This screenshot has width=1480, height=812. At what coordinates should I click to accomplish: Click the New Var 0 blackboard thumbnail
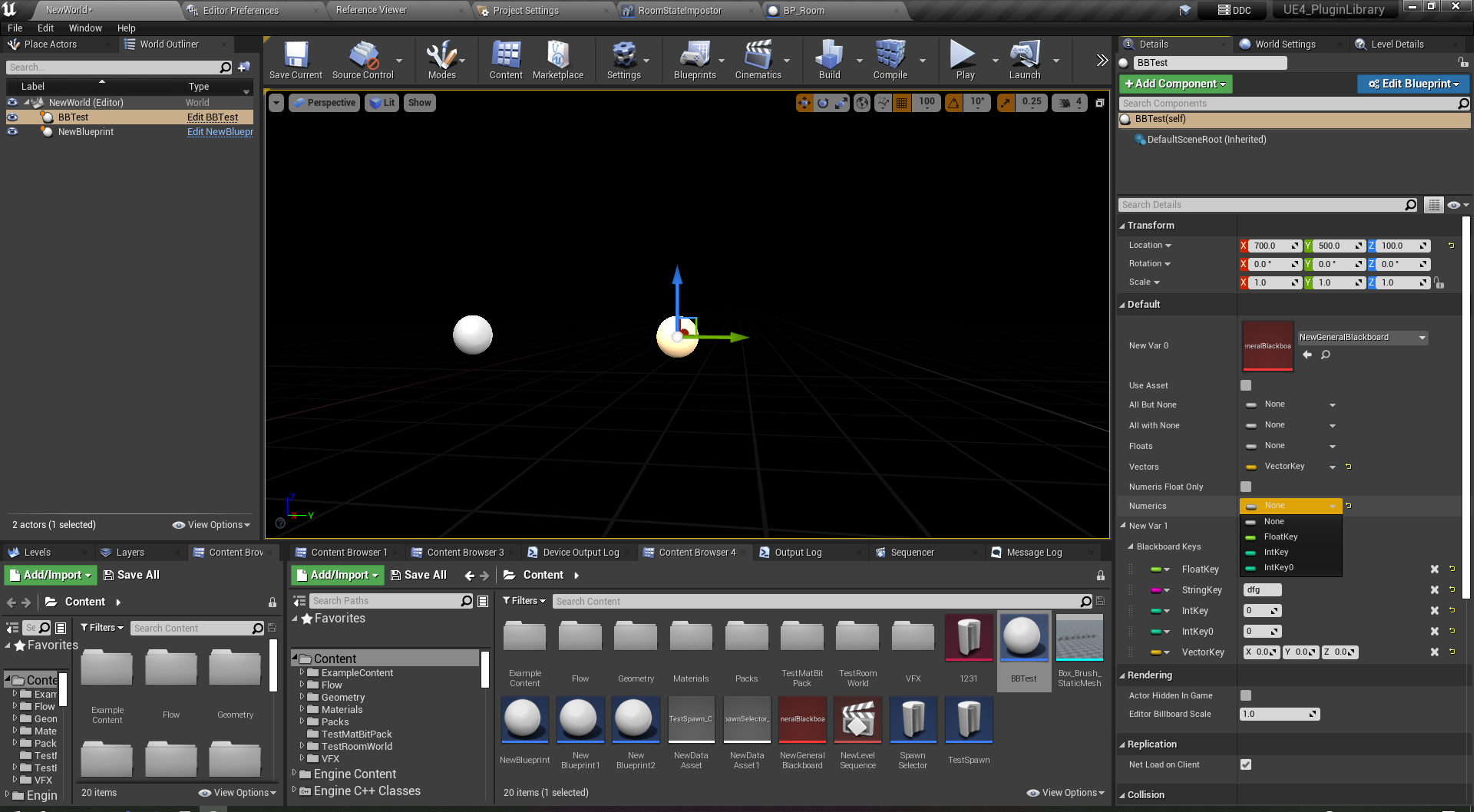pos(1268,346)
